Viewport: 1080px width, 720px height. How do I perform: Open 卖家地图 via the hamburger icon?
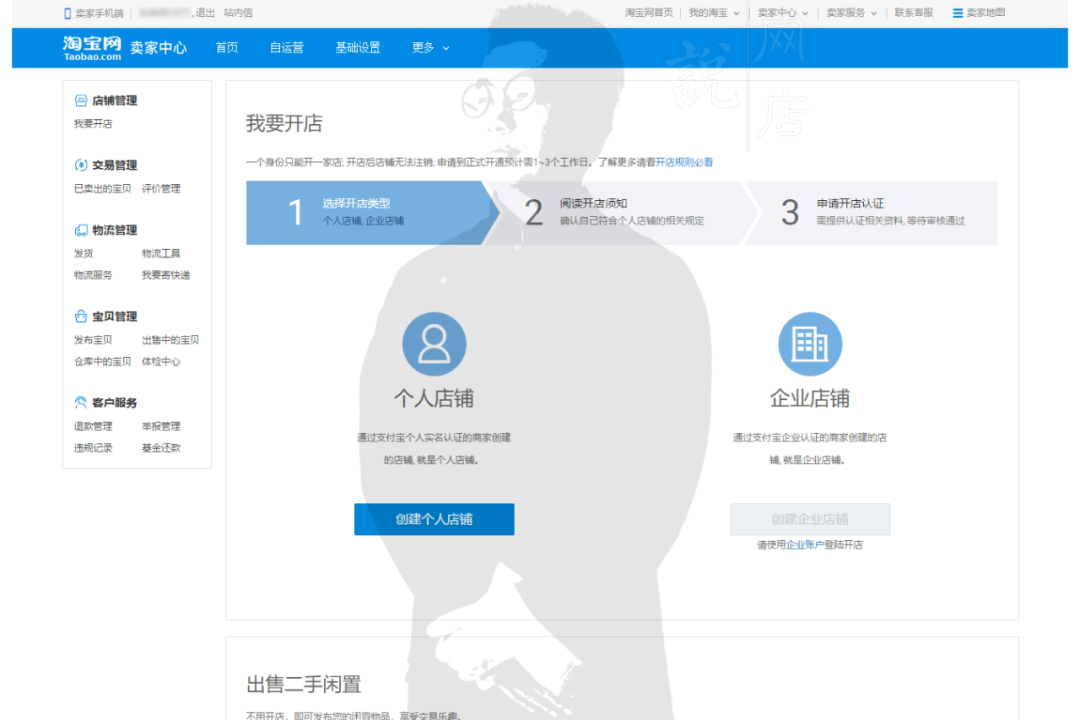(957, 13)
